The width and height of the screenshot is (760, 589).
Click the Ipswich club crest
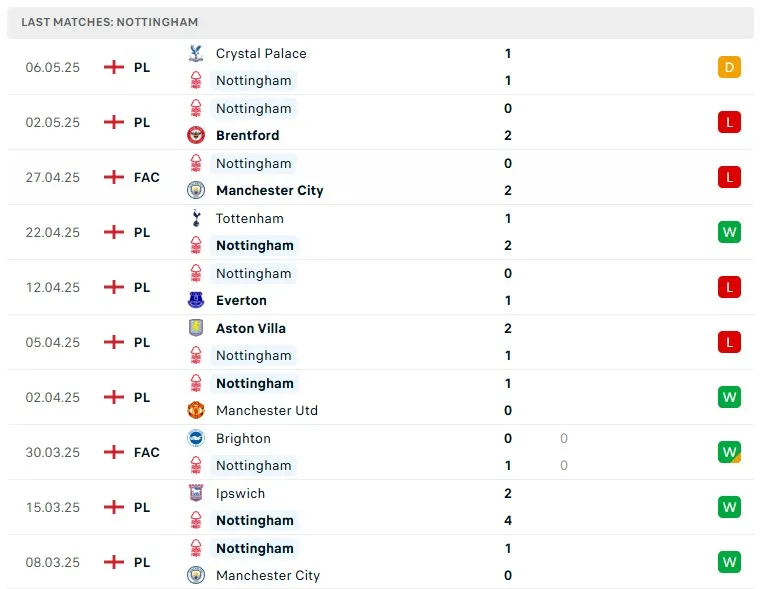tap(196, 493)
